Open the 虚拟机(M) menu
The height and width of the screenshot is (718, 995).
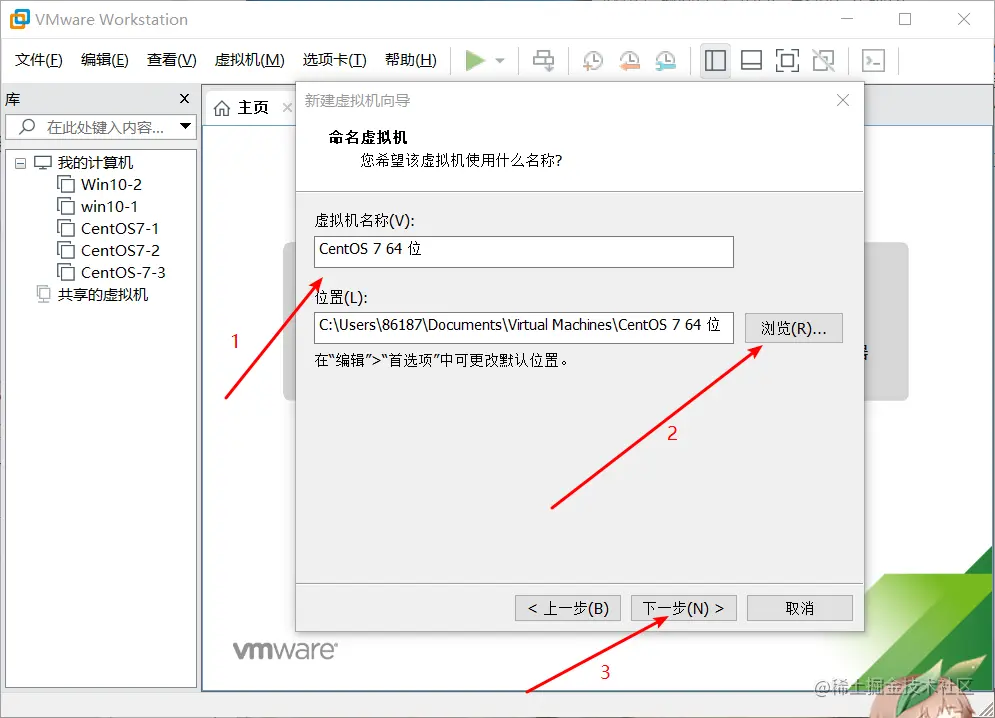click(249, 60)
